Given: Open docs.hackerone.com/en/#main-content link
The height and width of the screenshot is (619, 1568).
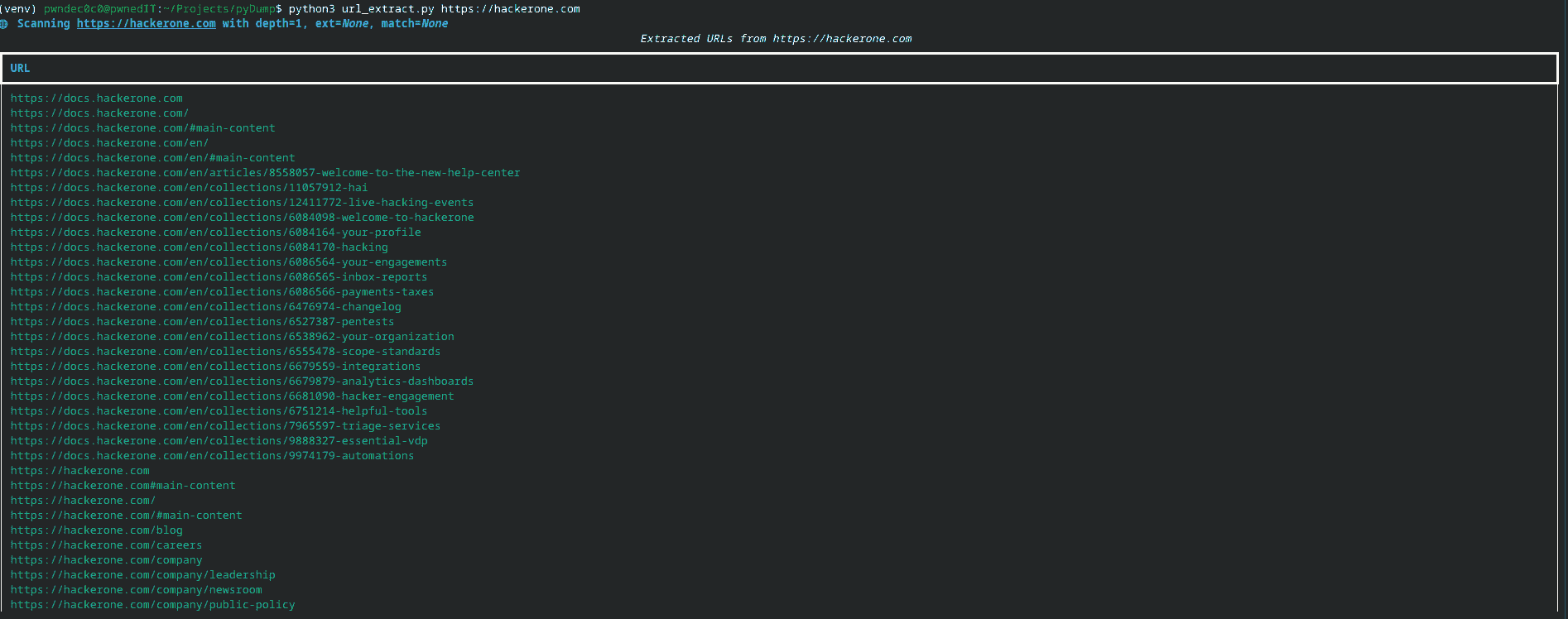Looking at the screenshot, I should coord(153,158).
